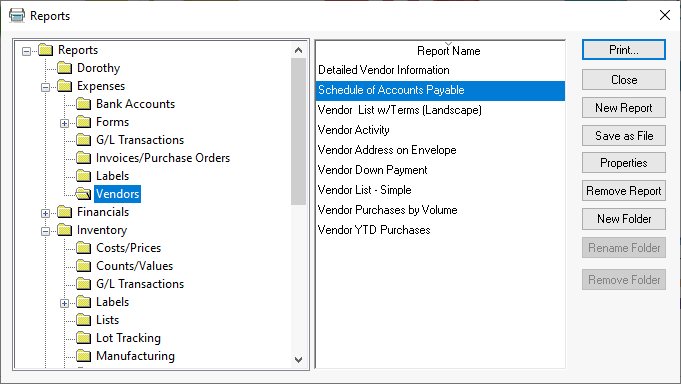Click the Bank Accounts folder icon
Screen dimensions: 681x384
pyautogui.click(x=83, y=104)
